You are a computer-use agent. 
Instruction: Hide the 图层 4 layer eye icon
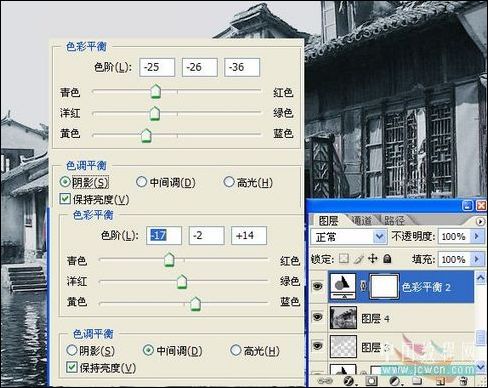(x=318, y=317)
